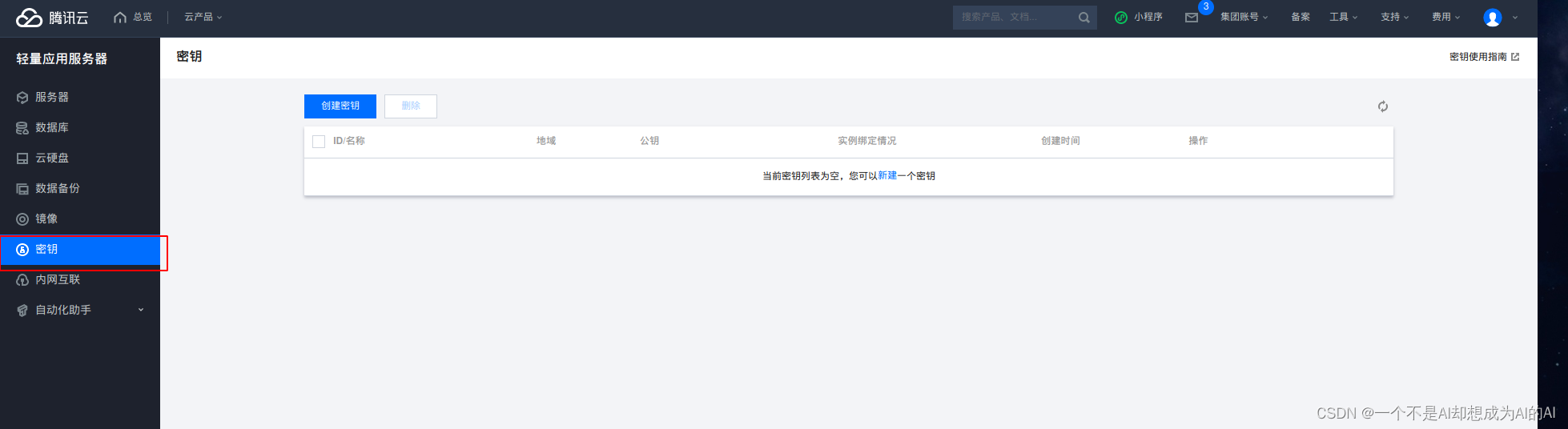The image size is (1568, 429).
Task: Expand the 支持 dropdown
Action: tap(1395, 17)
